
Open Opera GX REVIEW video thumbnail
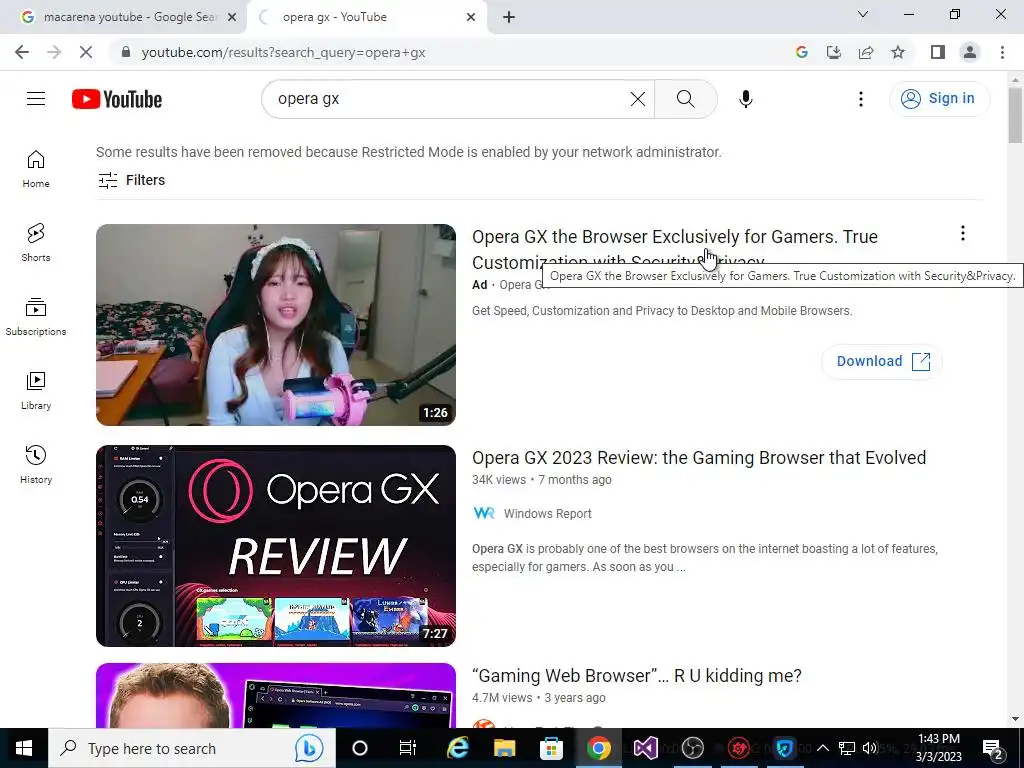[x=276, y=546]
